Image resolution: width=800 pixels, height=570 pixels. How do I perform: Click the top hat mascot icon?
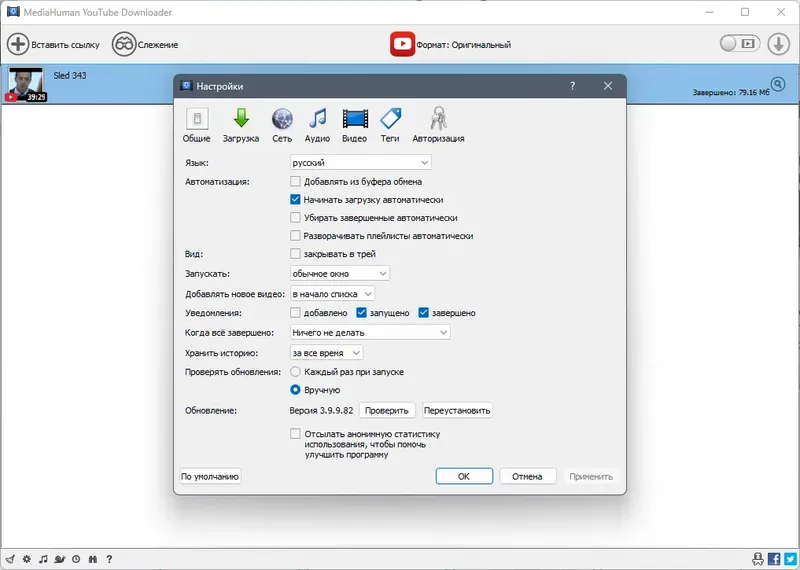point(758,559)
